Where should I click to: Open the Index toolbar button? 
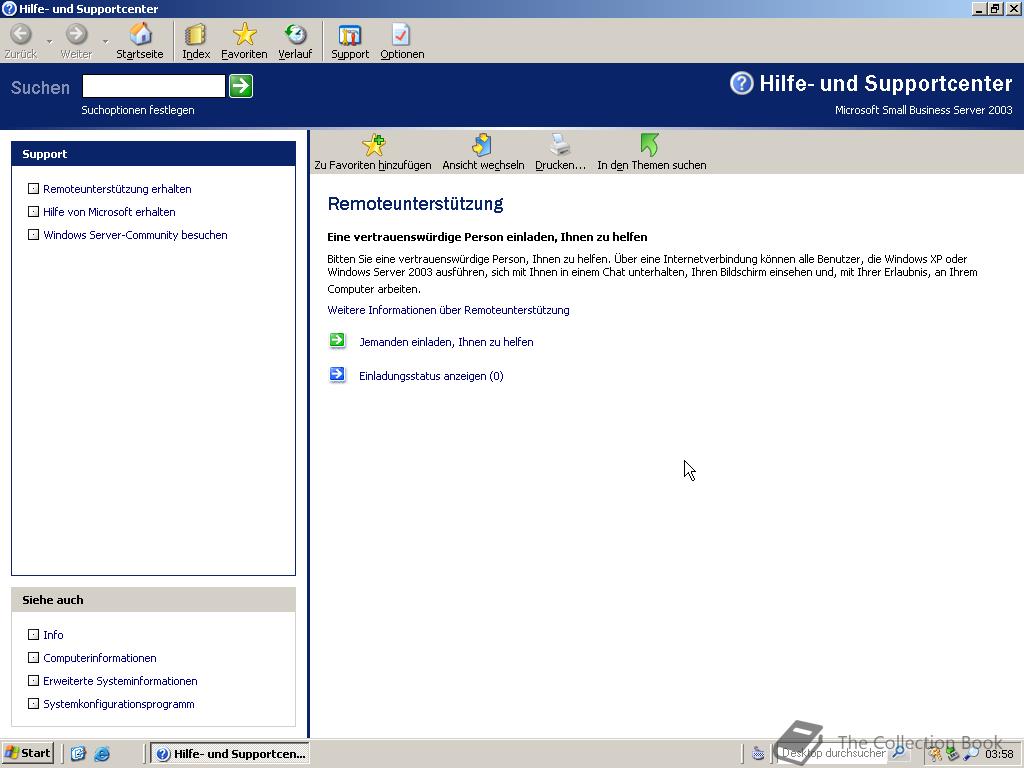196,41
